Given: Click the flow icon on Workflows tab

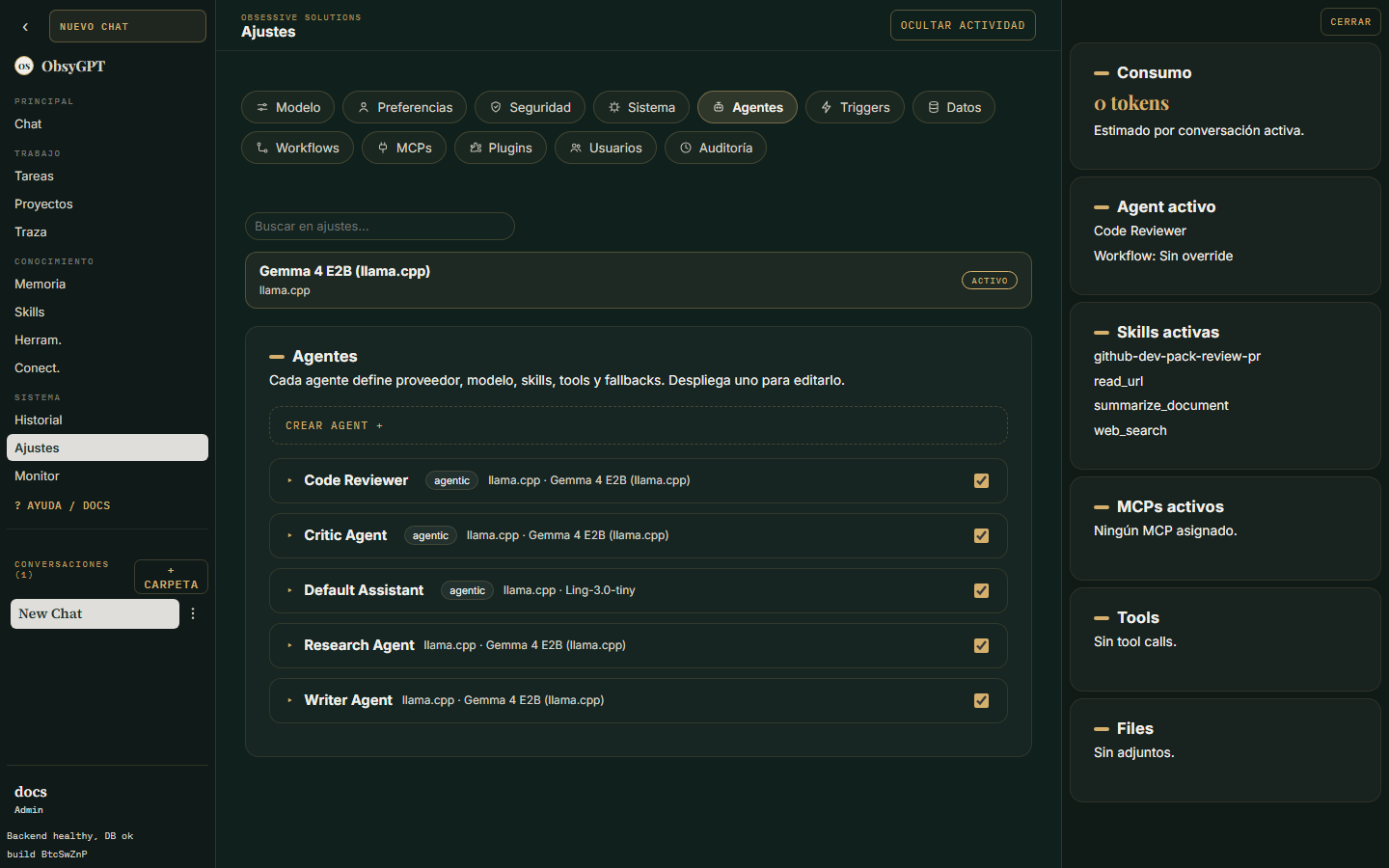Looking at the screenshot, I should [262, 148].
